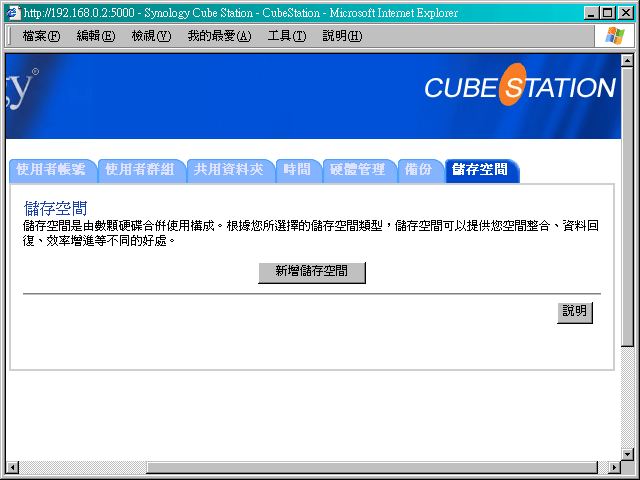Screen dimensions: 640x480
Task: Switch to the 使用者帳號 tab
Action: [53, 170]
